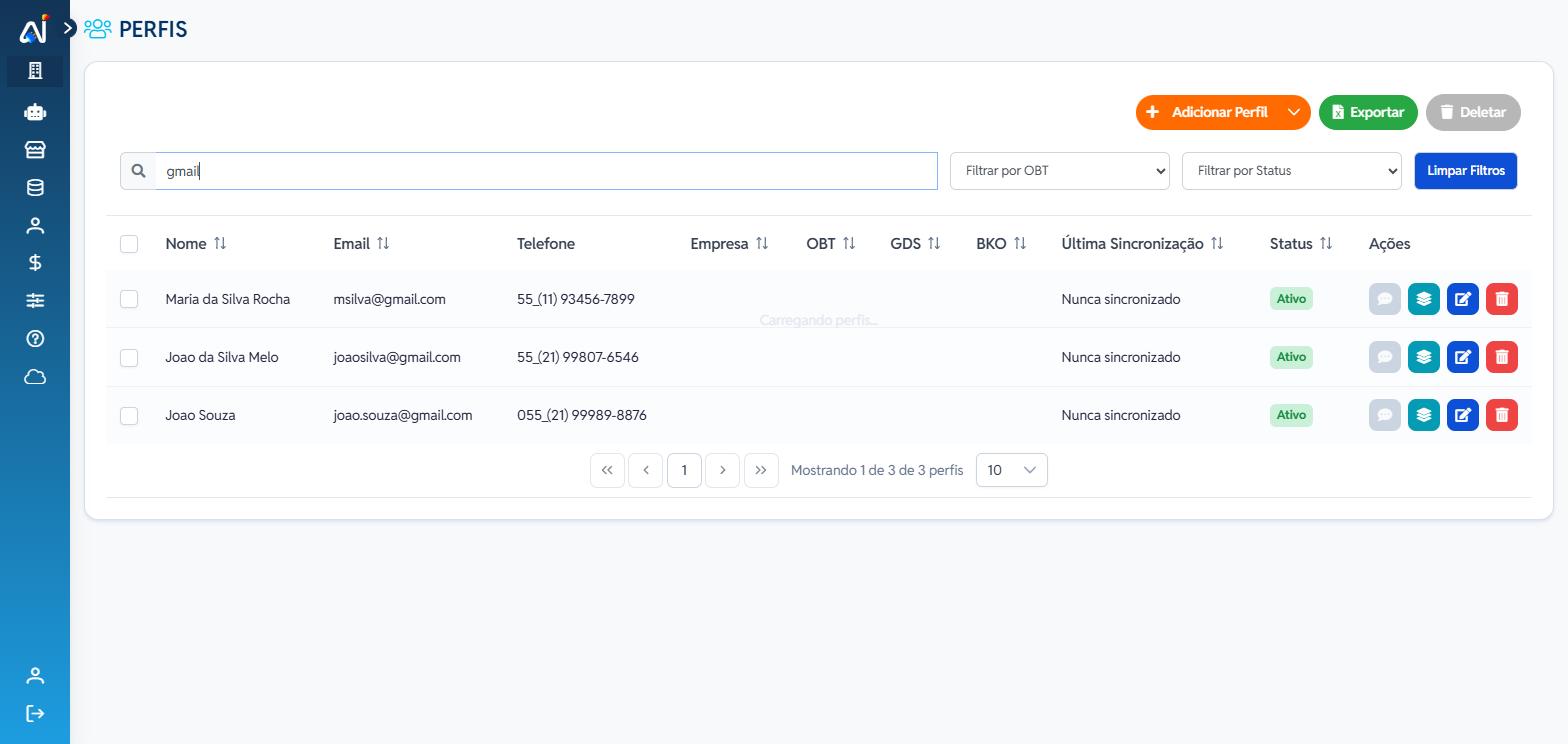Screen dimensions: 1568x744
Task: Click the Ativo status badge for Joao Souza
Action: click(x=1291, y=415)
